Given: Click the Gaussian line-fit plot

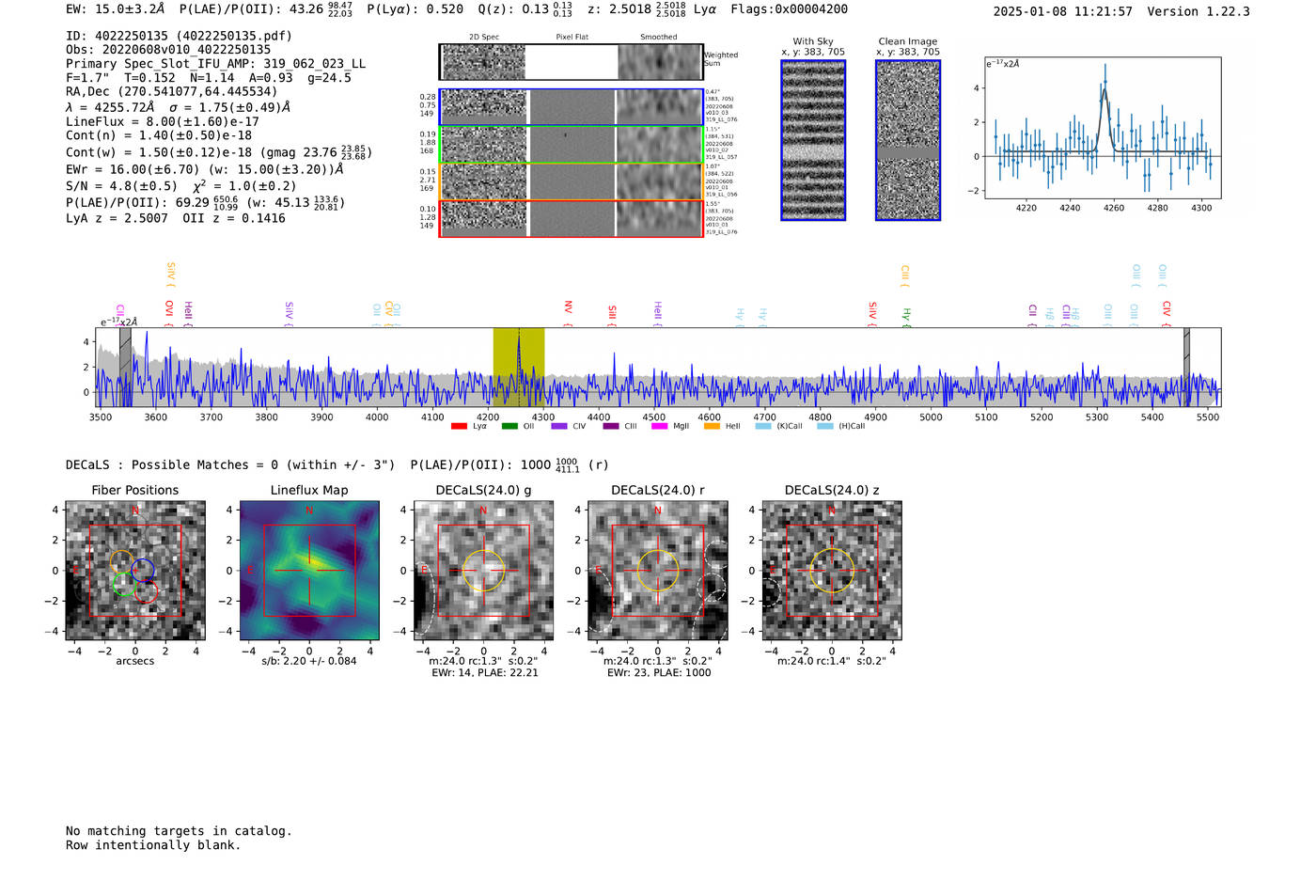Looking at the screenshot, I should [1103, 128].
